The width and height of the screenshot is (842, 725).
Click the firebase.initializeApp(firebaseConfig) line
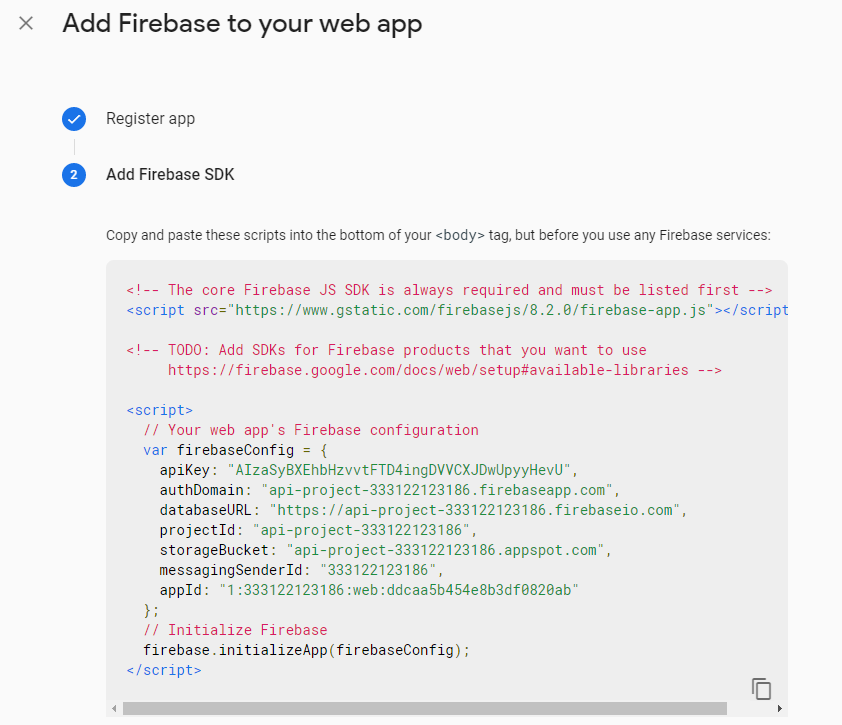tap(306, 650)
